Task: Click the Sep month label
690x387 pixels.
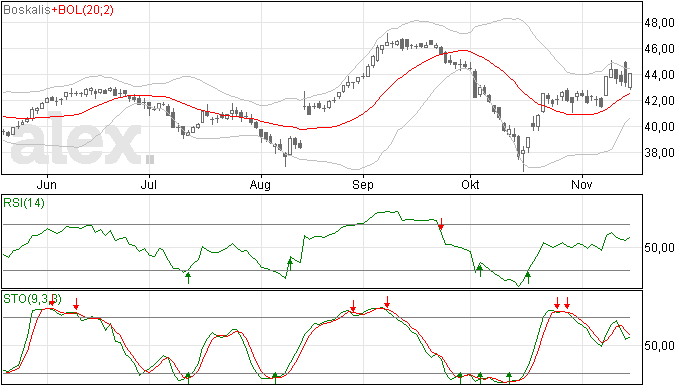Action: tap(363, 185)
